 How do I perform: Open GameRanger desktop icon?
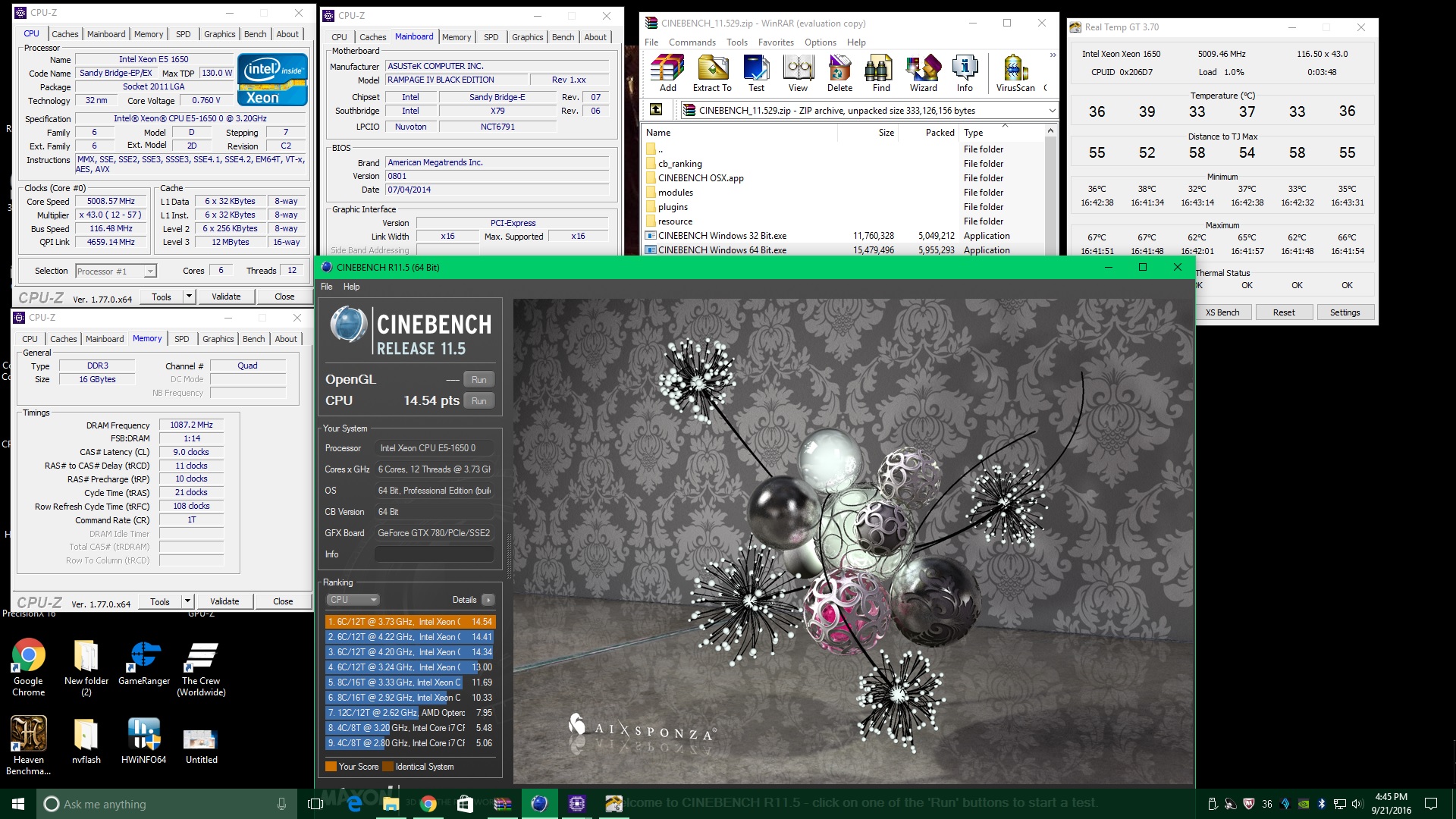(144, 662)
